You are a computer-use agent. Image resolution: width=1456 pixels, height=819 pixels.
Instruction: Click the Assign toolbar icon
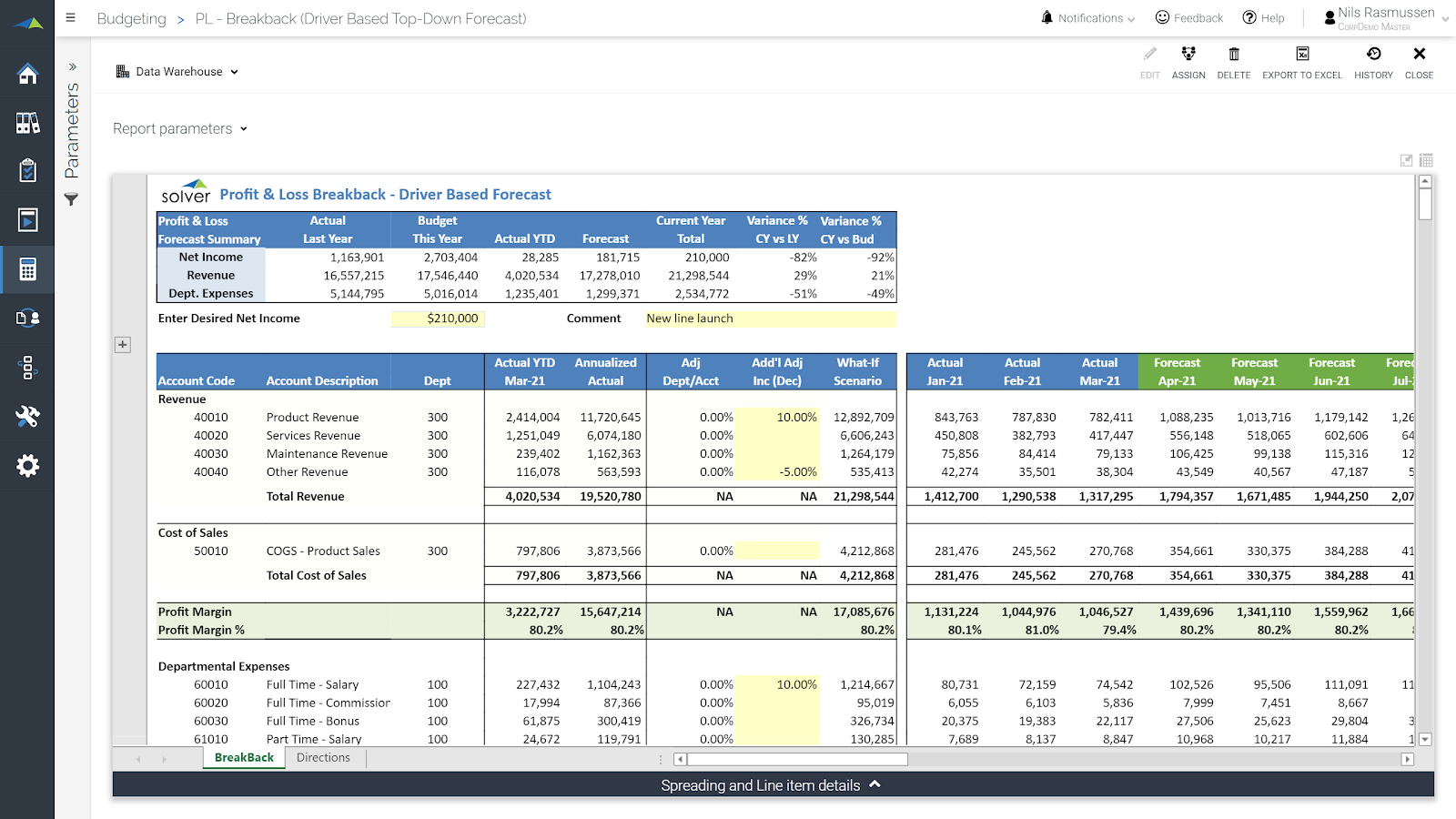[1188, 62]
